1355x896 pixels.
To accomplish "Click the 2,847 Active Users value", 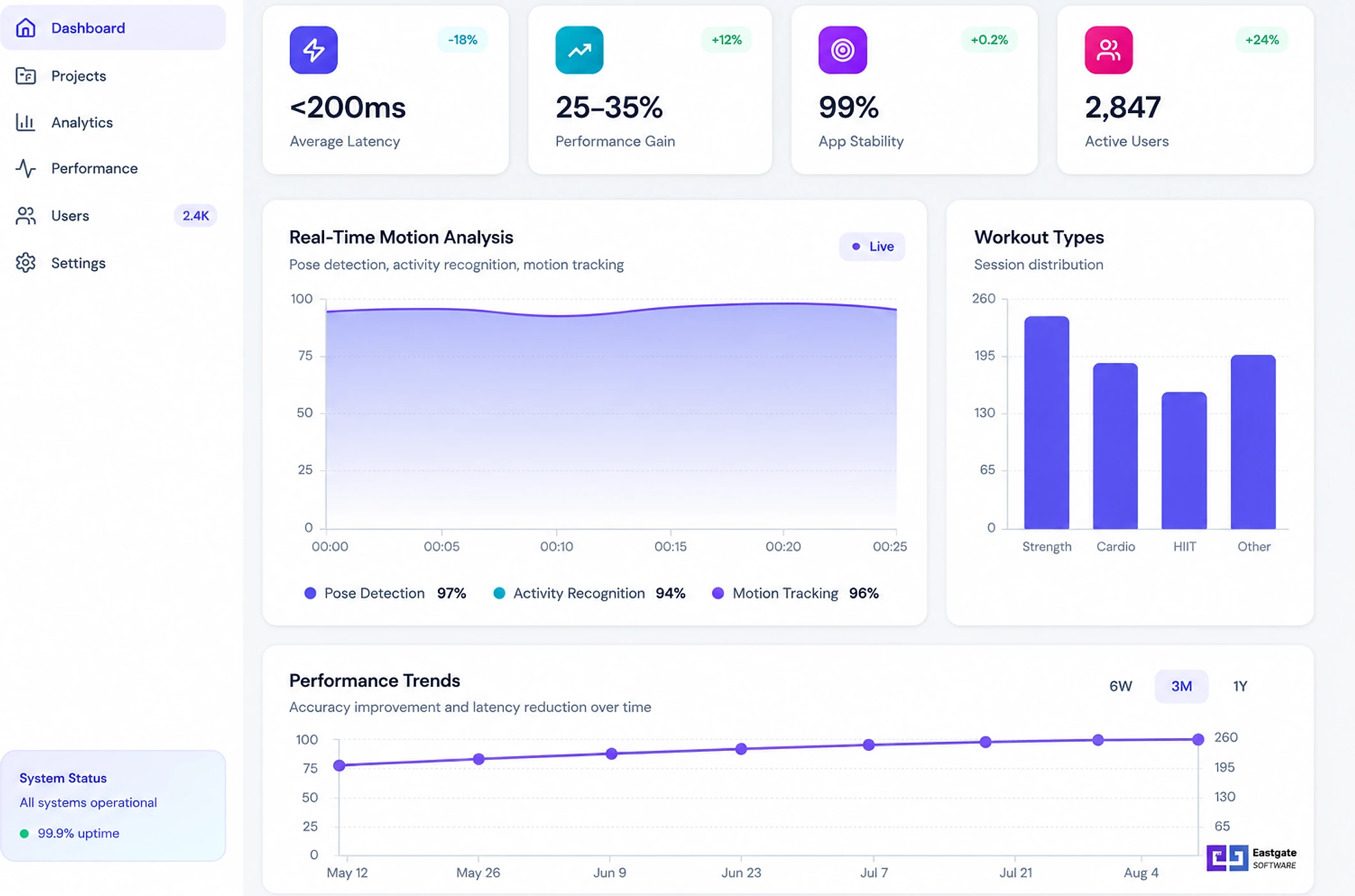I will click(1122, 107).
